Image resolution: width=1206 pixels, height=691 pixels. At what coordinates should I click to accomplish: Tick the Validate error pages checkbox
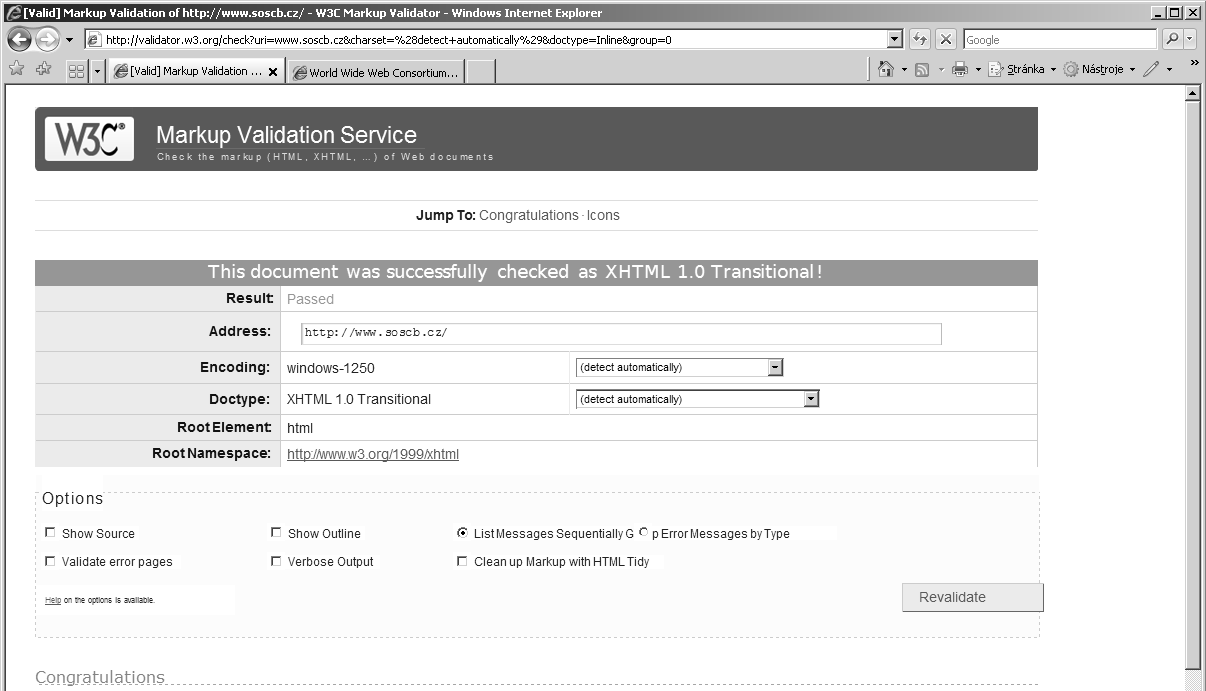[51, 561]
